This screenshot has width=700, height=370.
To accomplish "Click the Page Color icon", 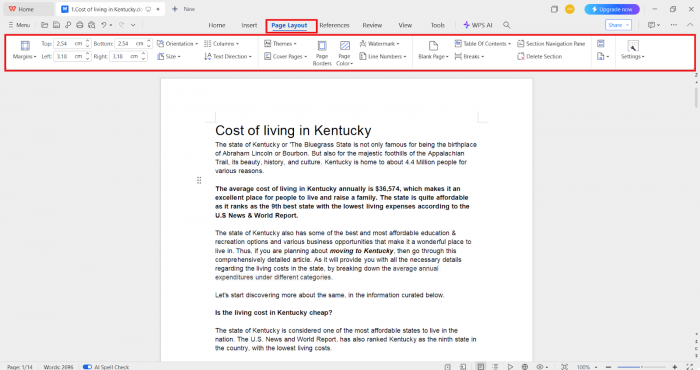I will point(344,46).
